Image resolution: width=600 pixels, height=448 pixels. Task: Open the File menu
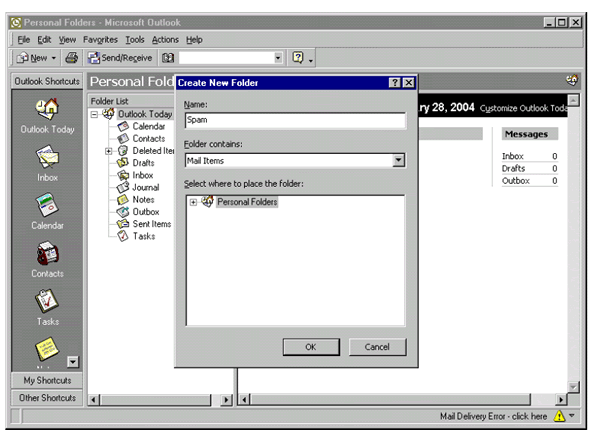[23, 40]
